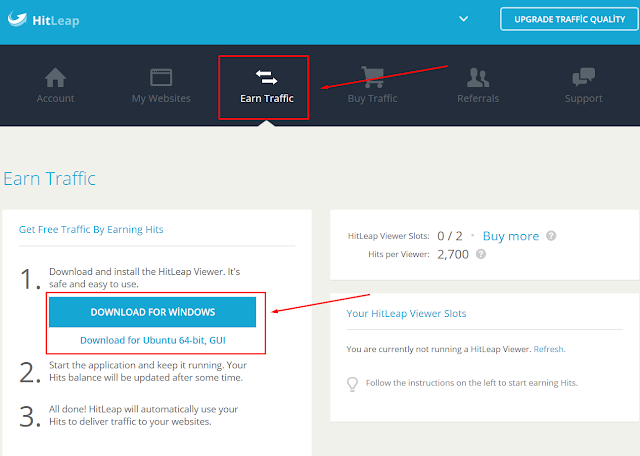Click Get Free Traffic By Earning Hits heading
The height and width of the screenshot is (456, 640).
91,229
